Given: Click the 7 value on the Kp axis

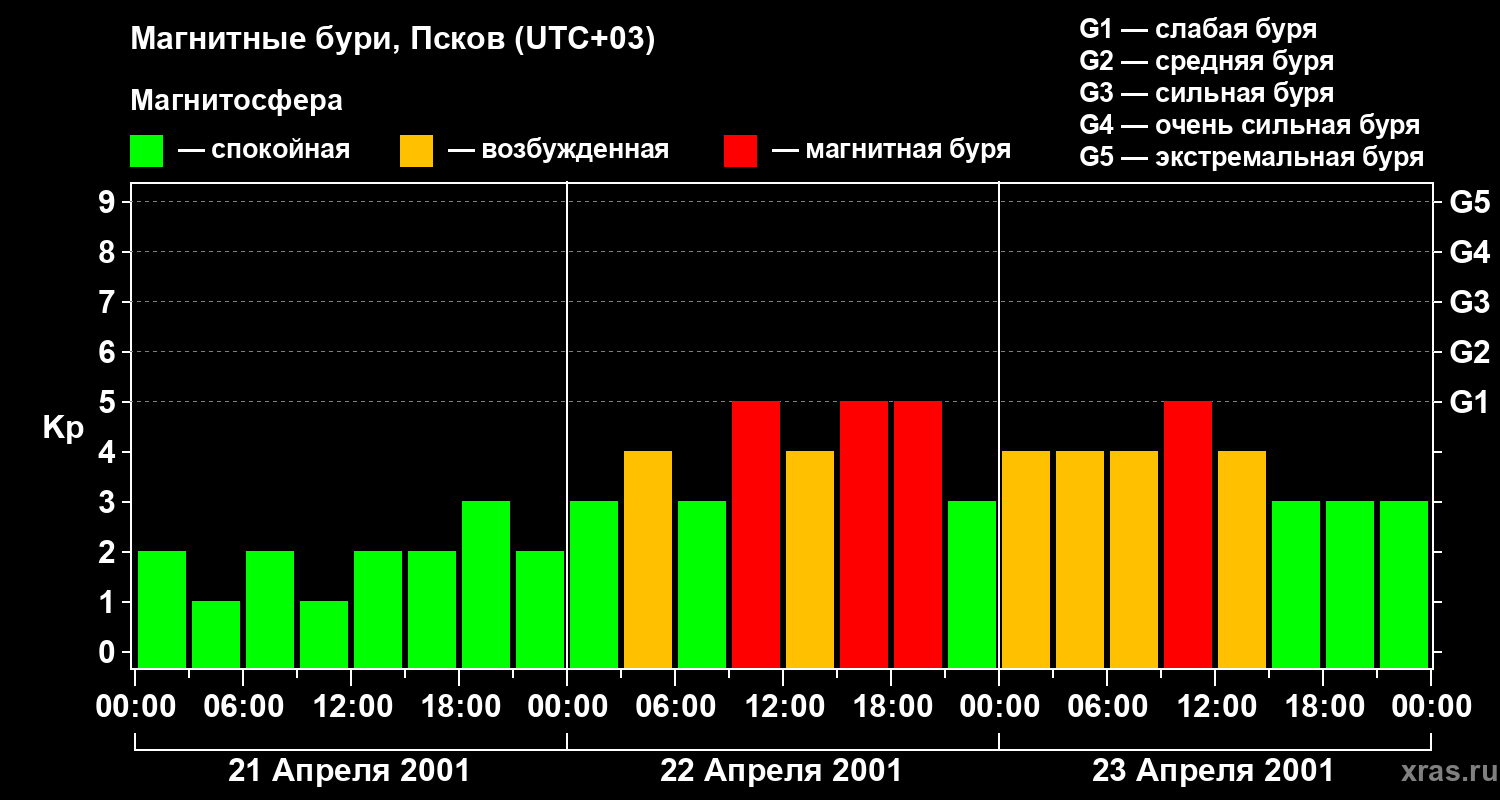Looking at the screenshot, I should click(109, 302).
